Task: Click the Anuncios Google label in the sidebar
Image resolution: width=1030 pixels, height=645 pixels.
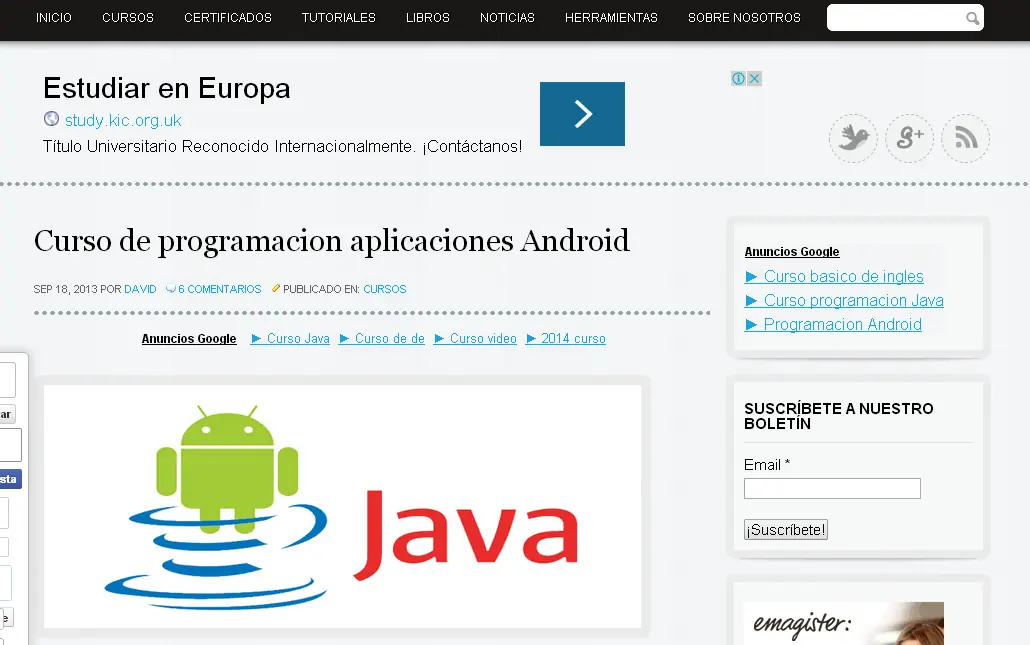Action: [x=792, y=252]
